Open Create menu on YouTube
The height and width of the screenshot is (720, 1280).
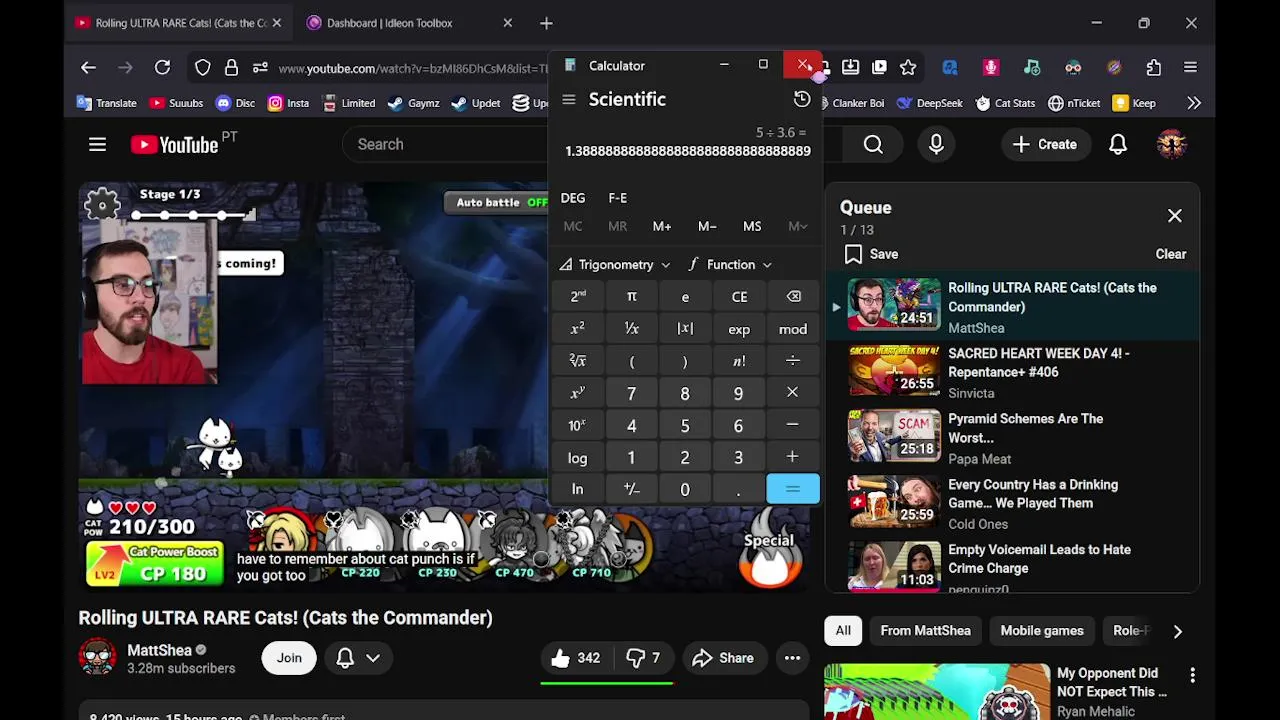point(1044,144)
